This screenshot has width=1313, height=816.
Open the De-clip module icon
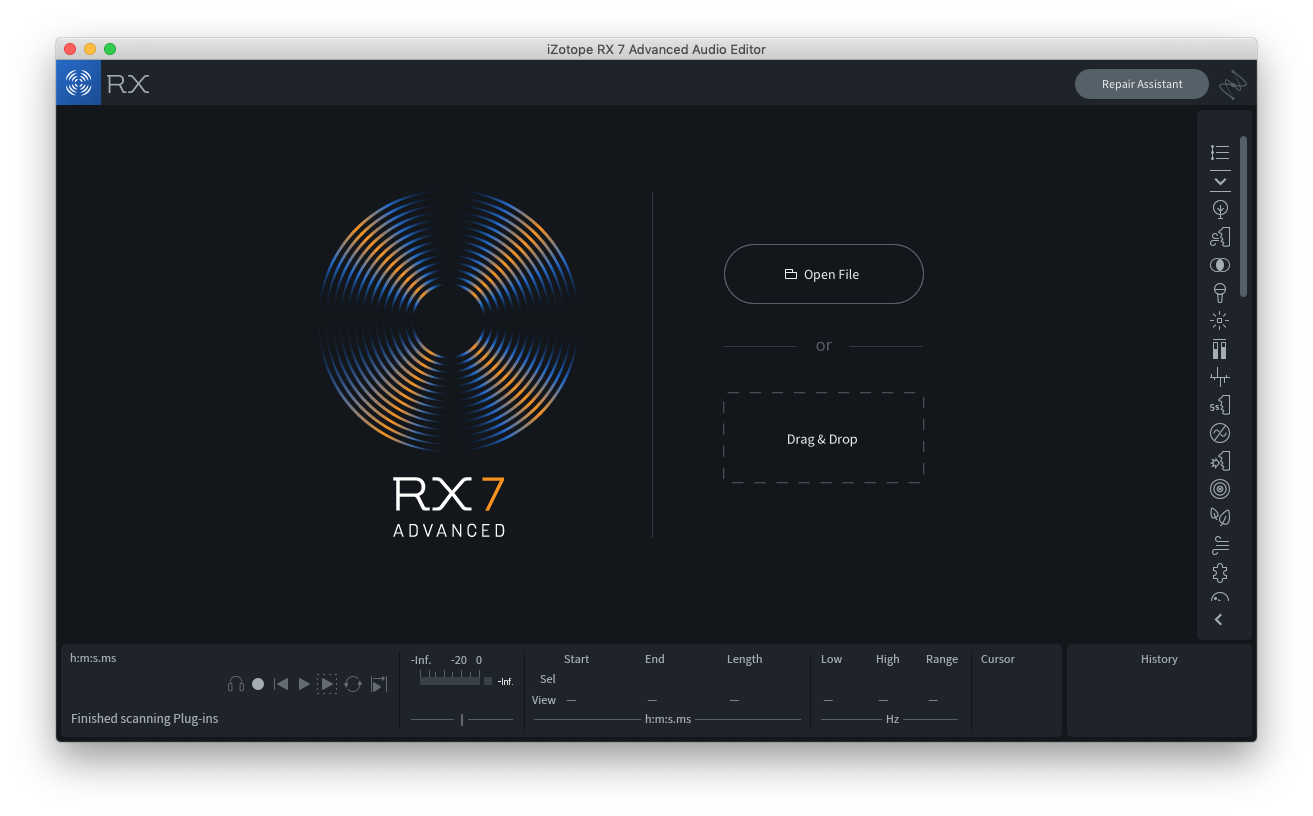(1219, 349)
